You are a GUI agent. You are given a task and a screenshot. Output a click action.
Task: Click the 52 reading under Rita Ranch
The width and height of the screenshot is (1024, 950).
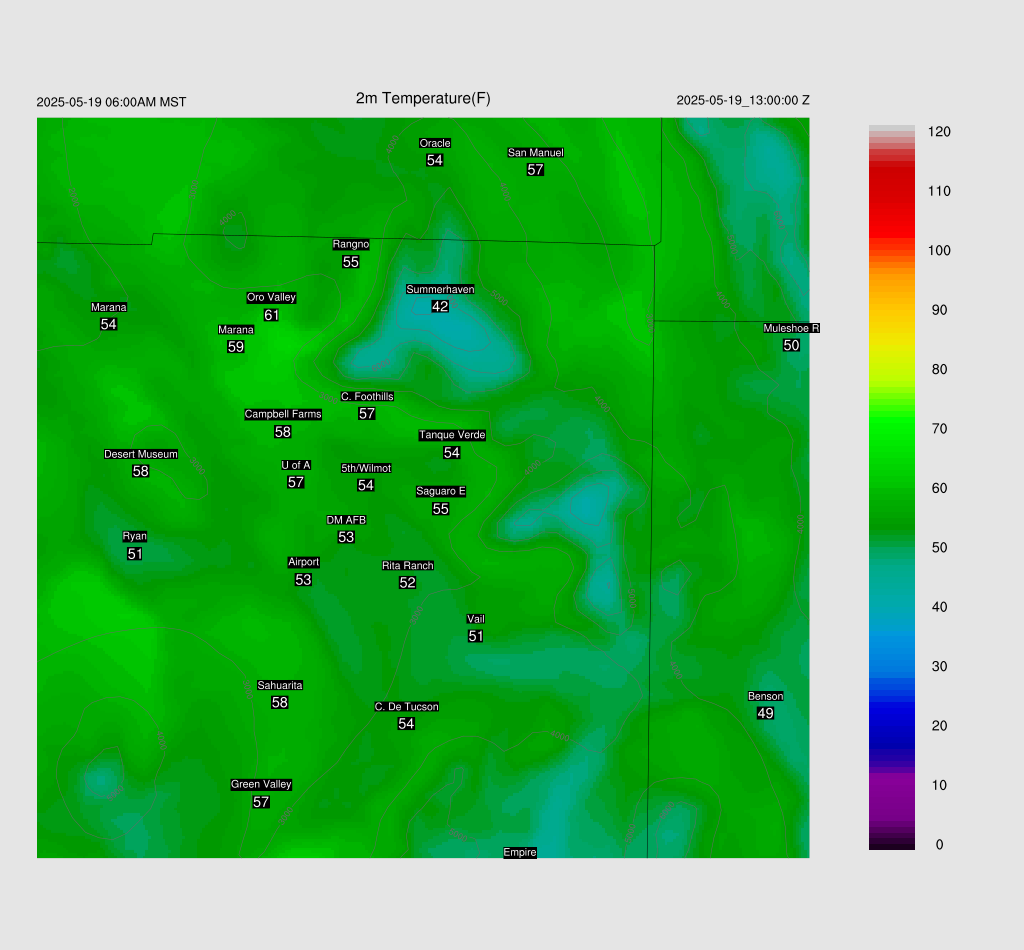pyautogui.click(x=408, y=583)
